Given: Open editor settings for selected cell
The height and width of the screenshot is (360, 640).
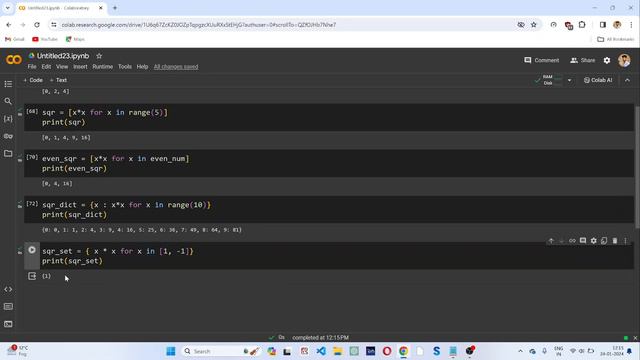Looking at the screenshot, I should [x=593, y=241].
